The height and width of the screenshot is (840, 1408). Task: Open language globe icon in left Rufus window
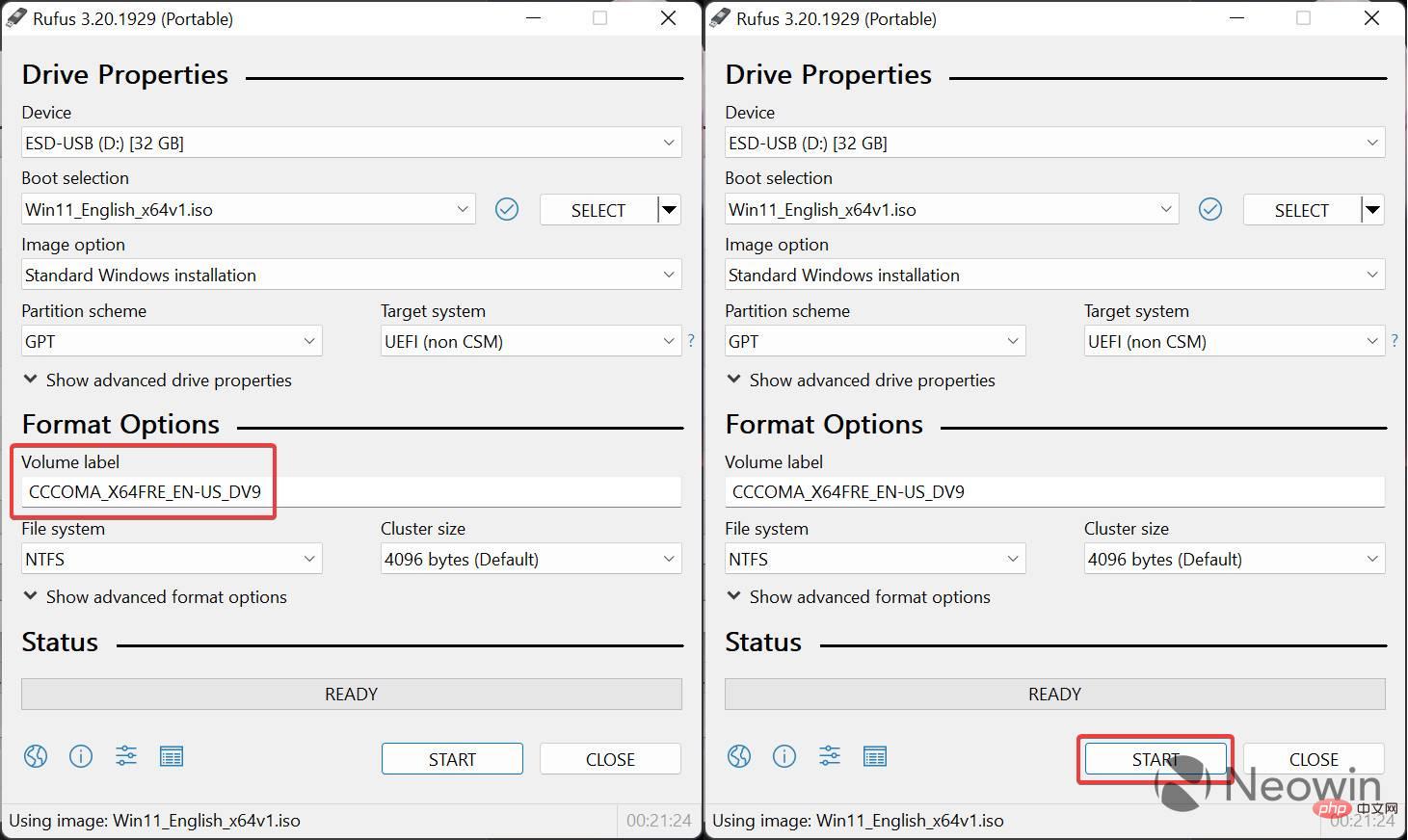[x=36, y=756]
